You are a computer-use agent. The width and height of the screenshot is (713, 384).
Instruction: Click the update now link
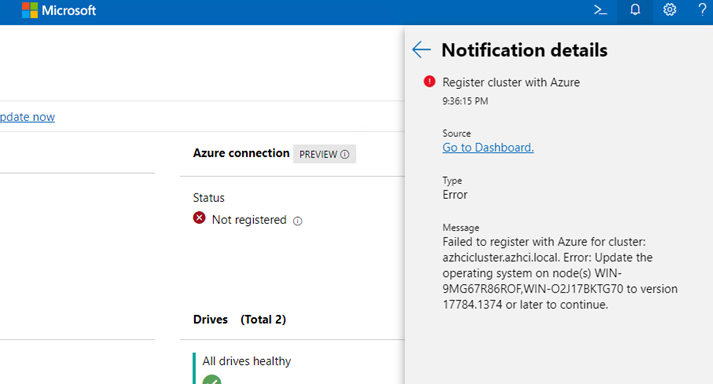point(27,117)
